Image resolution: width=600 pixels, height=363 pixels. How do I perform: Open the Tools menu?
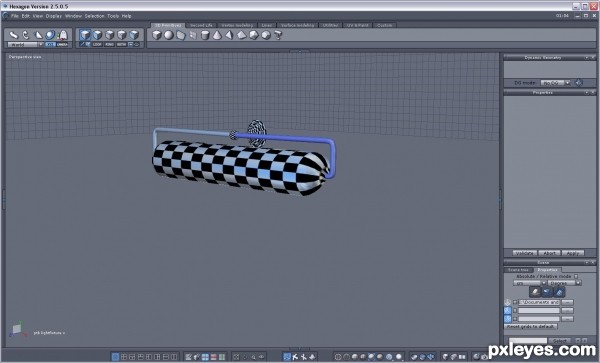[x=113, y=16]
